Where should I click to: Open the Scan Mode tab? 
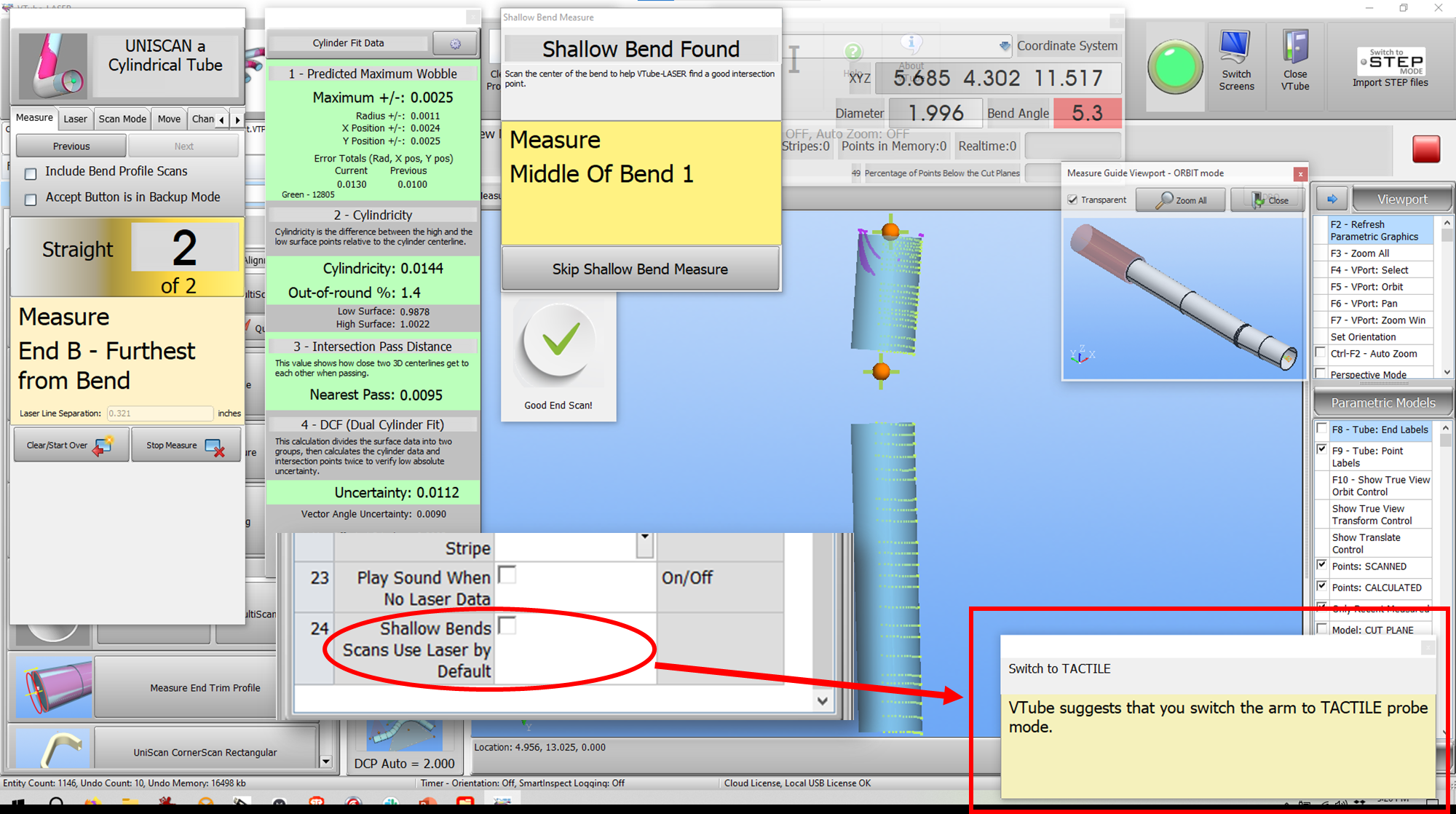[x=122, y=119]
